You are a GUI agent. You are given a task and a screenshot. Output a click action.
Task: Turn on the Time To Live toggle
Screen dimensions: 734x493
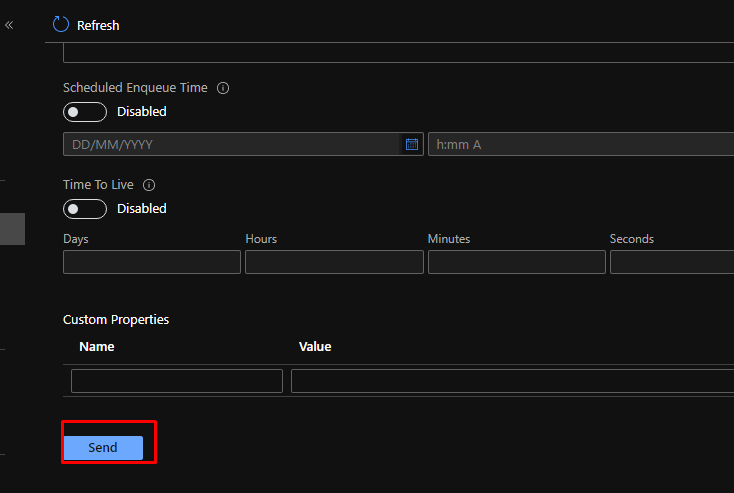click(85, 209)
